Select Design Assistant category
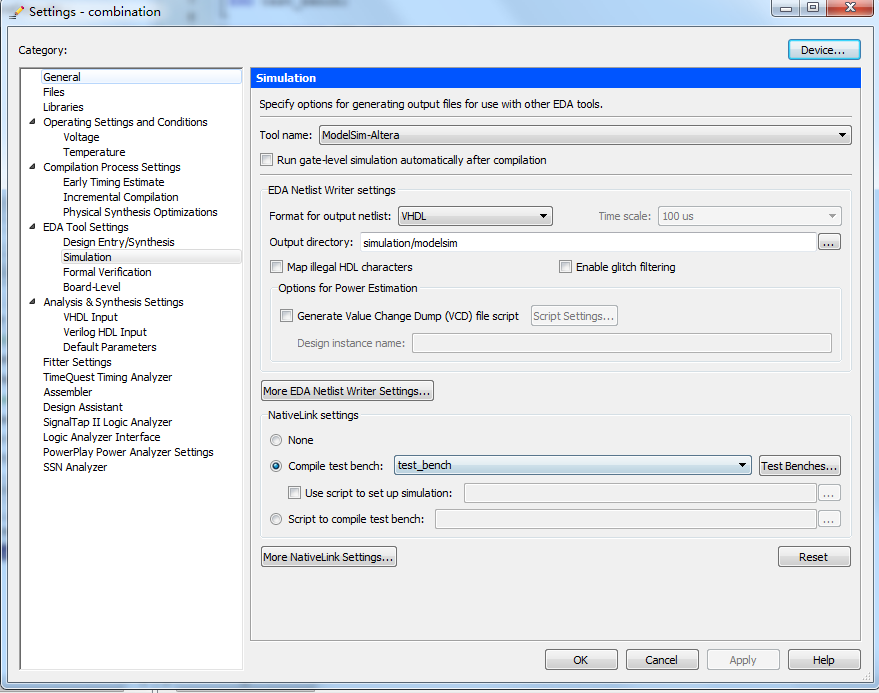This screenshot has height=693, width=879. click(x=83, y=407)
